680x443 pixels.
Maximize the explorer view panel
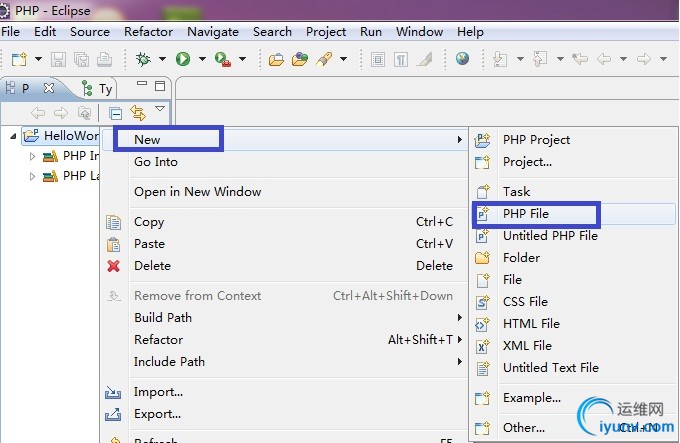point(160,86)
